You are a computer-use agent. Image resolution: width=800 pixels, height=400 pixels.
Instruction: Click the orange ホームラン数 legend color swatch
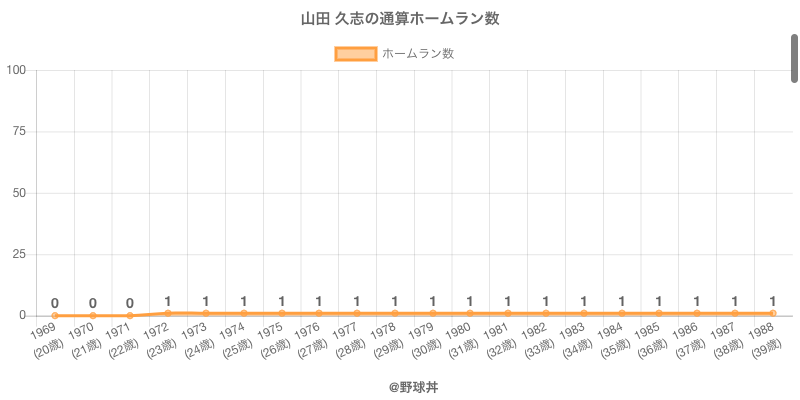[355, 54]
